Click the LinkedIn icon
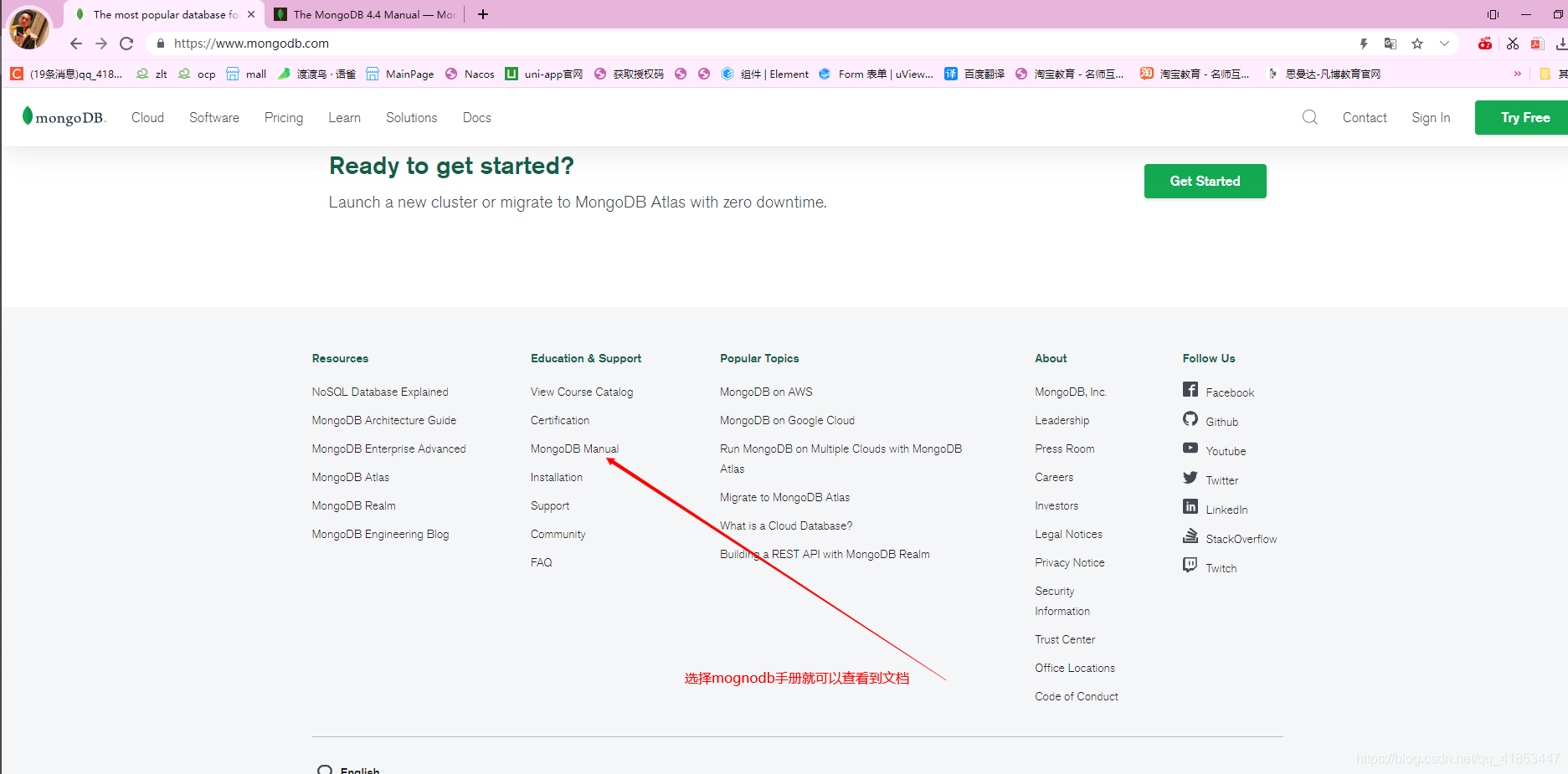The height and width of the screenshot is (774, 1568). click(x=1190, y=506)
